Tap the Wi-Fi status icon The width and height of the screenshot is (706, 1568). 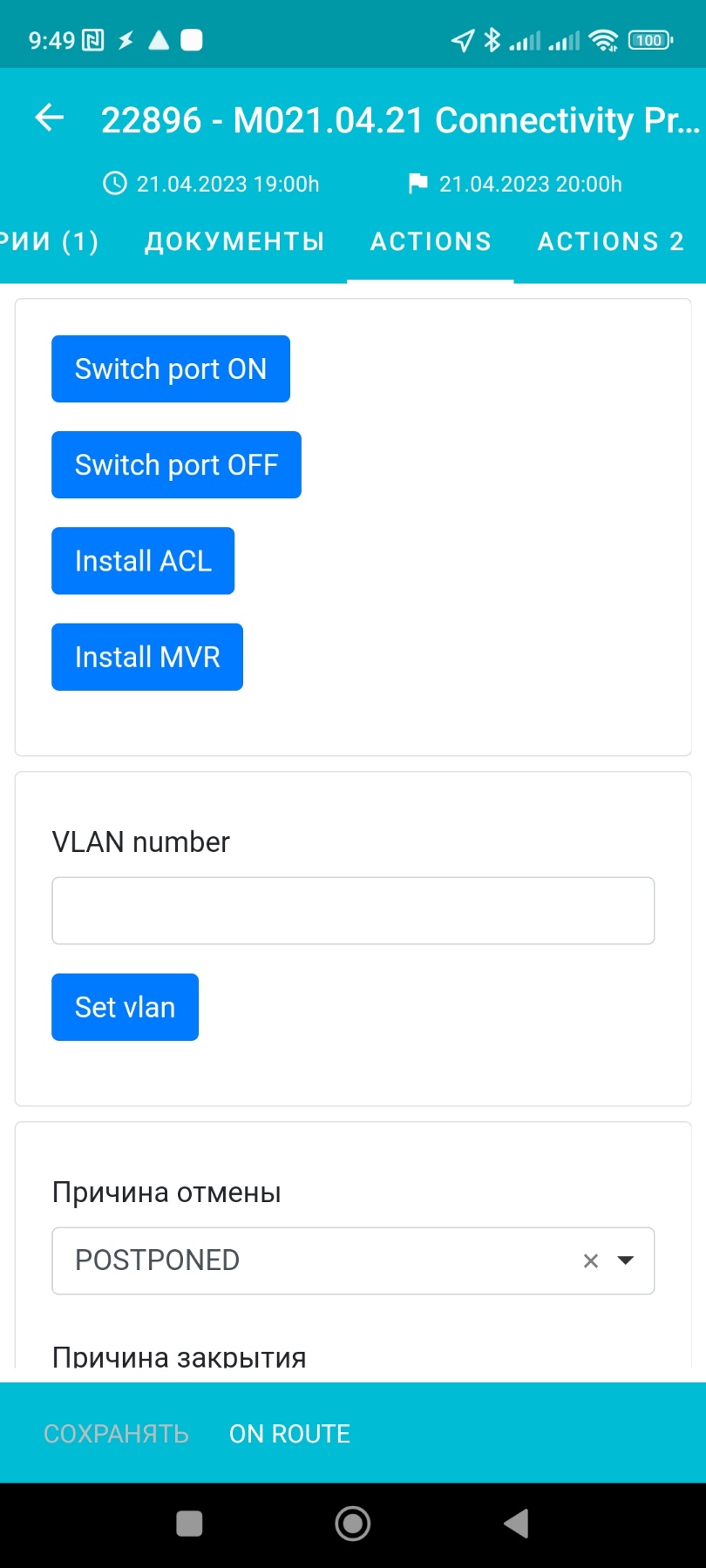pyautogui.click(x=603, y=40)
